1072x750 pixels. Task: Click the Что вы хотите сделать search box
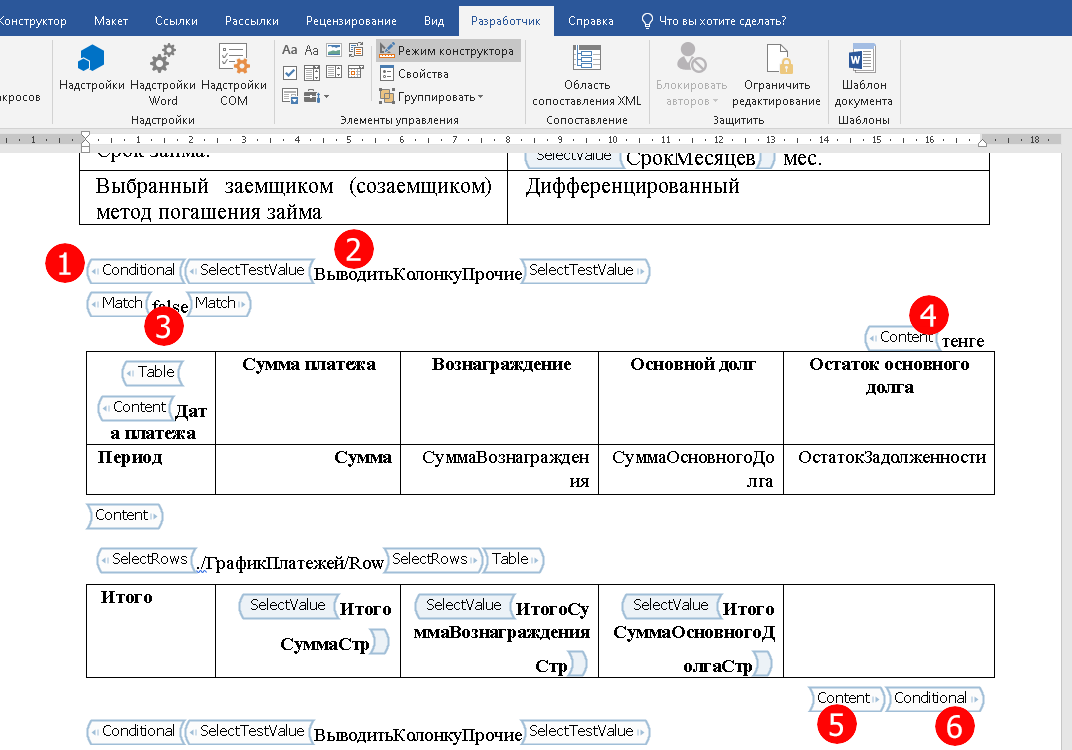714,21
